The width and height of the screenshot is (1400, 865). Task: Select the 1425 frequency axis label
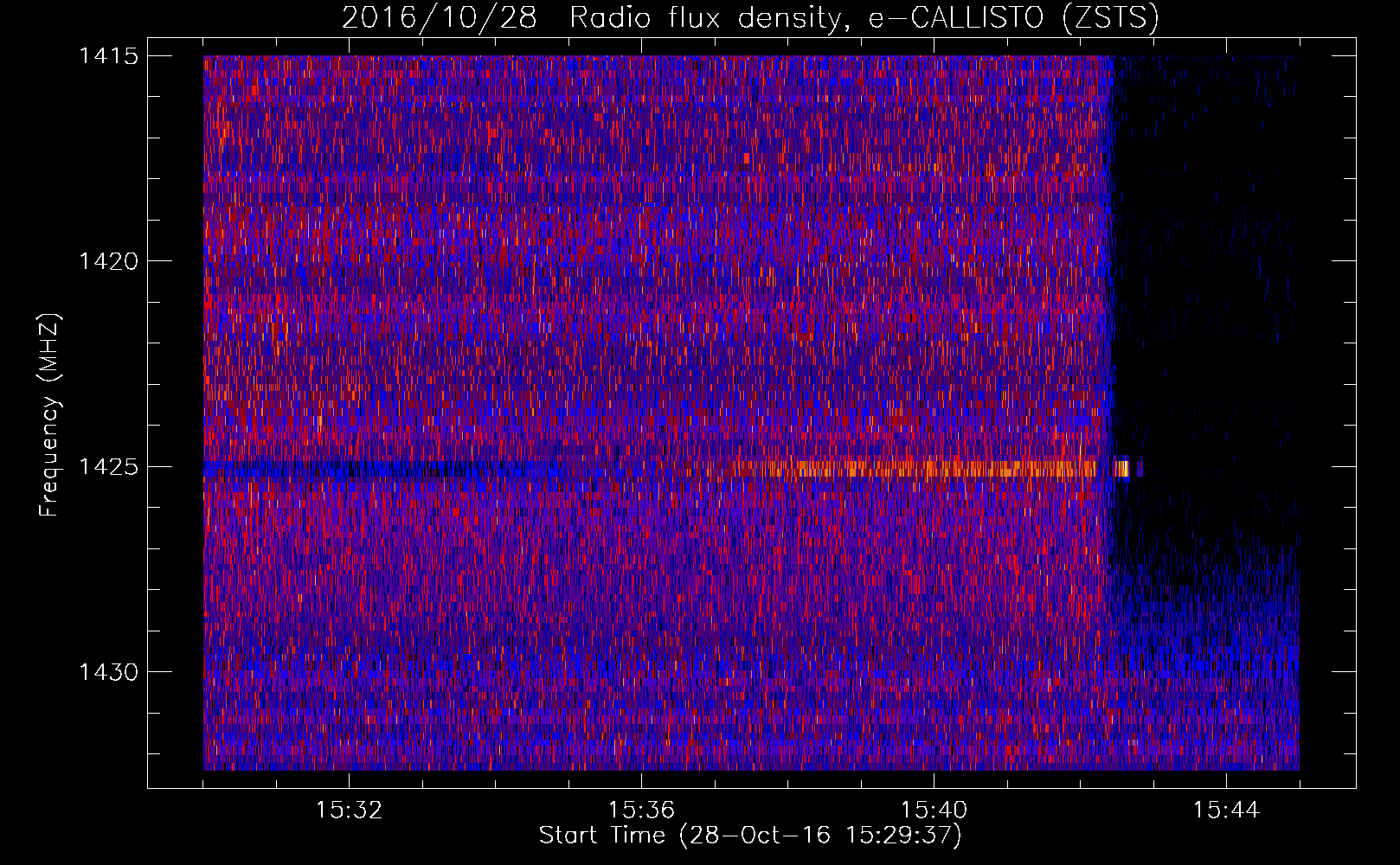[x=108, y=467]
